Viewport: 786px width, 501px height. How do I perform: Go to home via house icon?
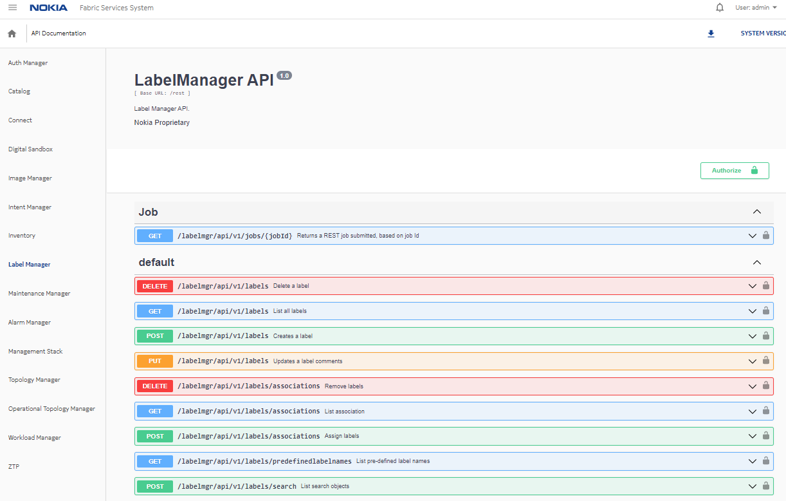click(12, 34)
